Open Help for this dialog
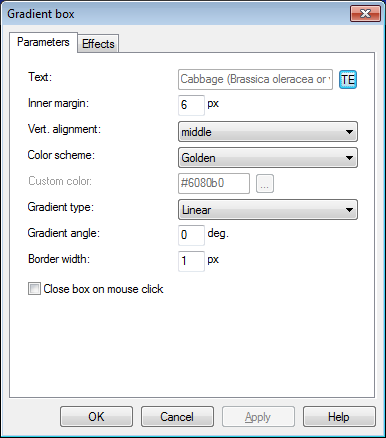The height and width of the screenshot is (438, 386). tap(339, 417)
